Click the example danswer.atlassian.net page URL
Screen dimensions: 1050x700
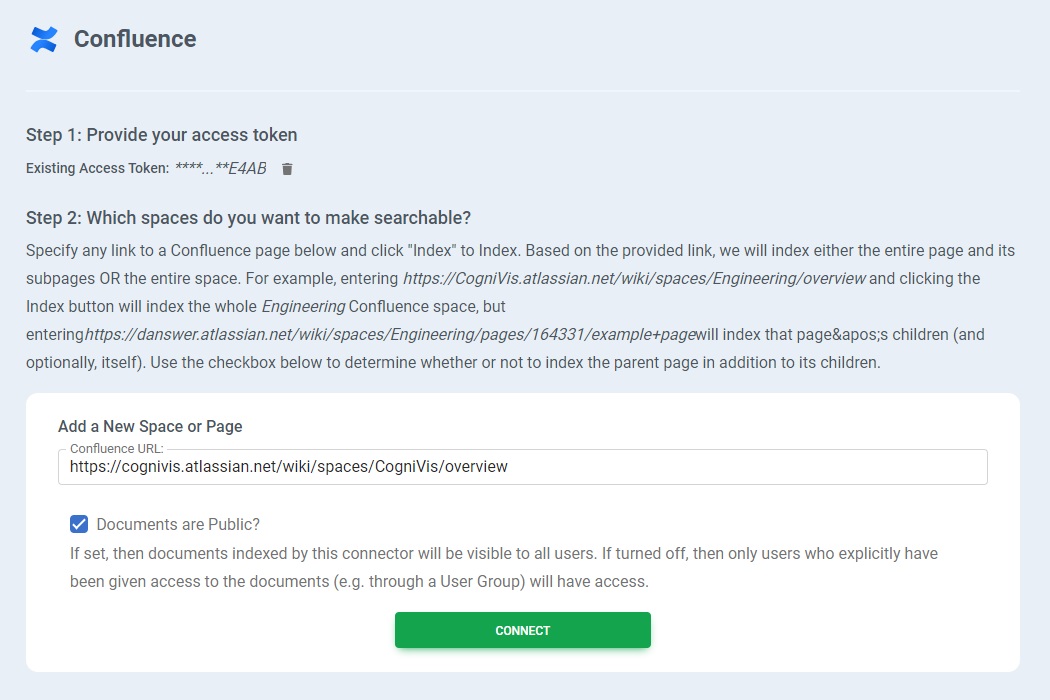(x=390, y=334)
